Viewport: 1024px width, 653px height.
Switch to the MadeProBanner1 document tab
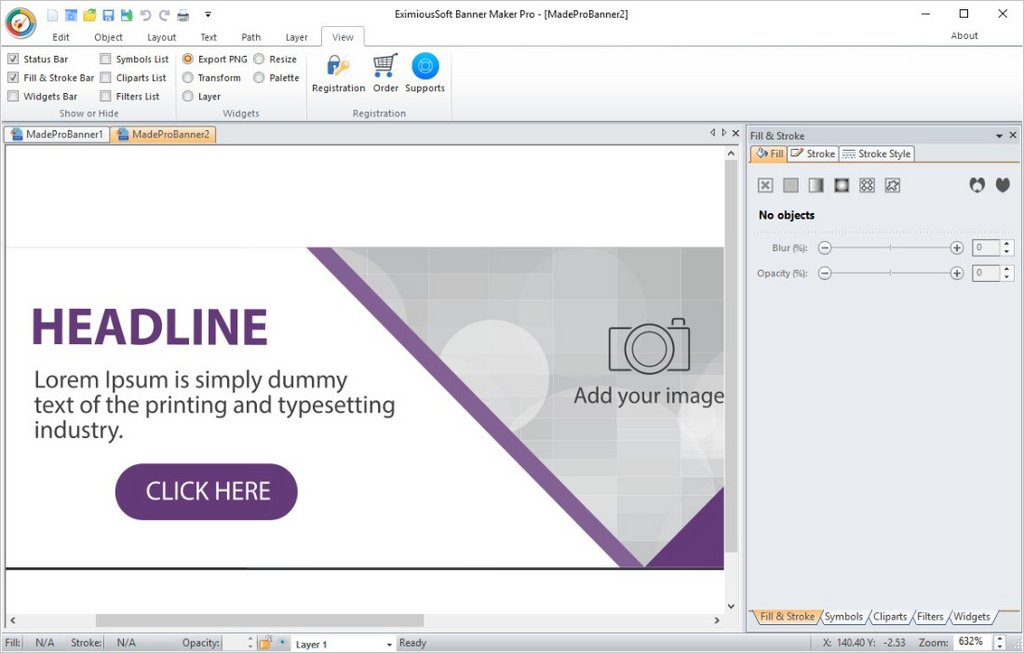tap(57, 134)
